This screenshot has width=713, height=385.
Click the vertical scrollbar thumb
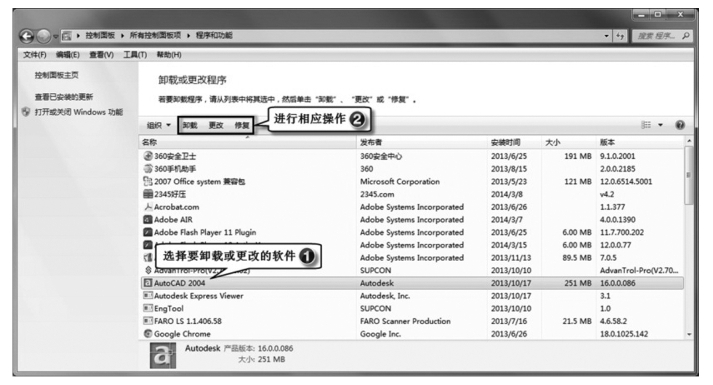point(688,175)
